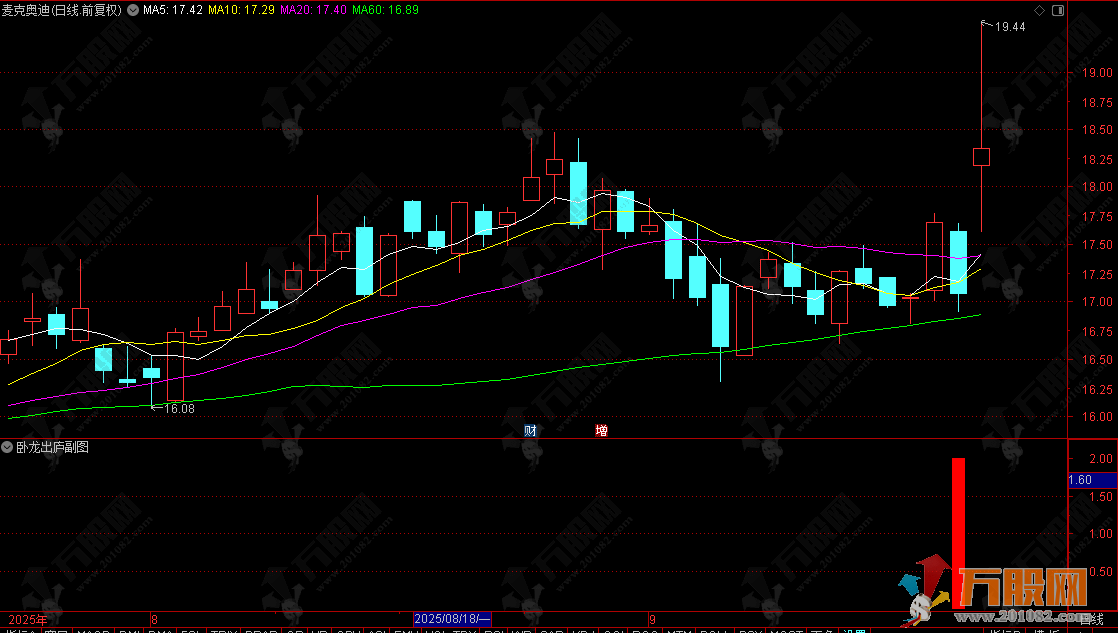Select the 2025/08/18/一 date label
This screenshot has height=633, width=1118.
(x=452, y=619)
